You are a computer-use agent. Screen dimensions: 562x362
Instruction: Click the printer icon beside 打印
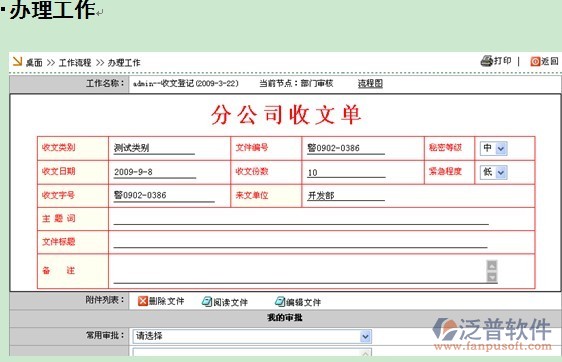point(486,61)
